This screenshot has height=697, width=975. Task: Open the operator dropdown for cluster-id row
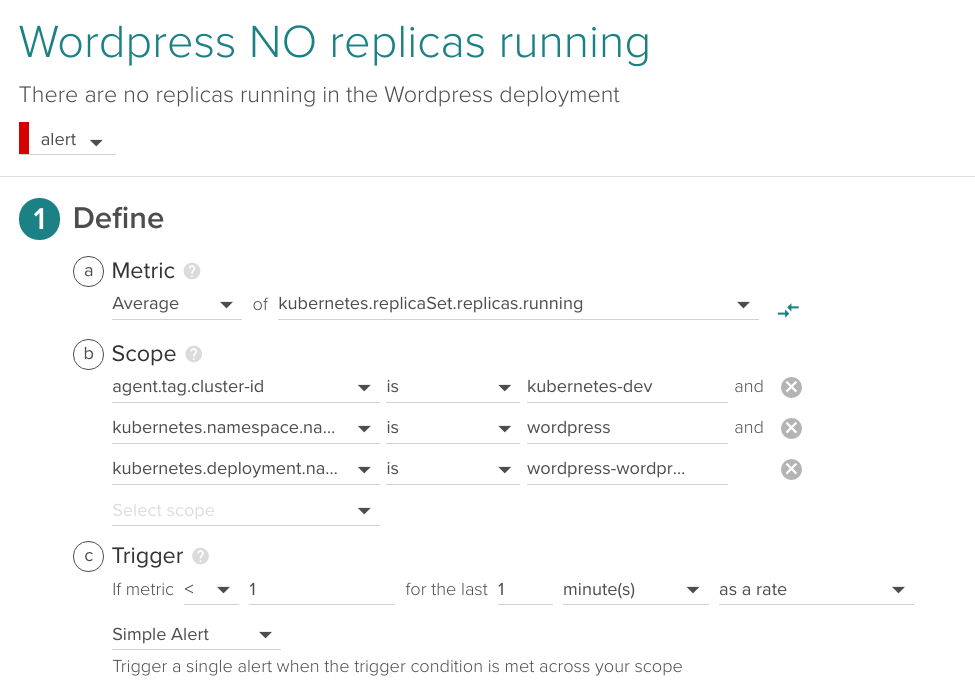pos(452,387)
